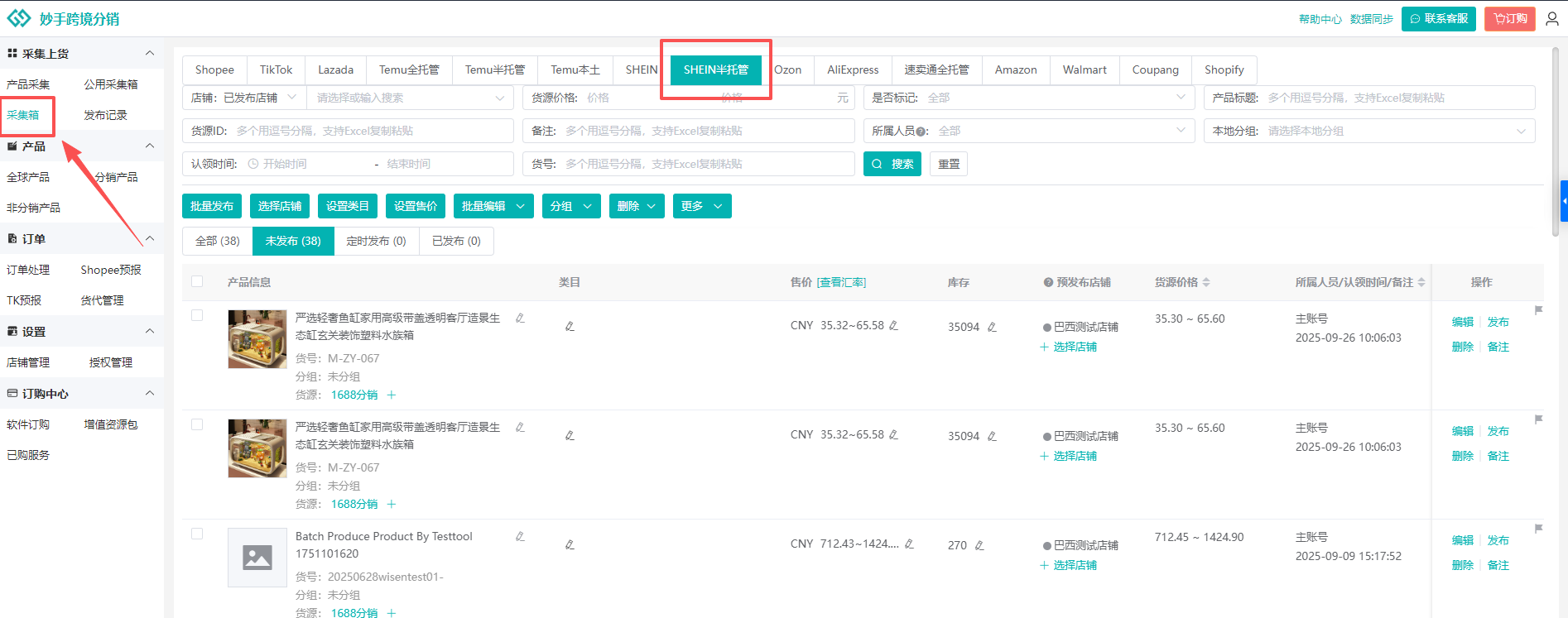Edit stock 35094 with pencil icon
Screen dimensions: 1568x618
click(992, 328)
